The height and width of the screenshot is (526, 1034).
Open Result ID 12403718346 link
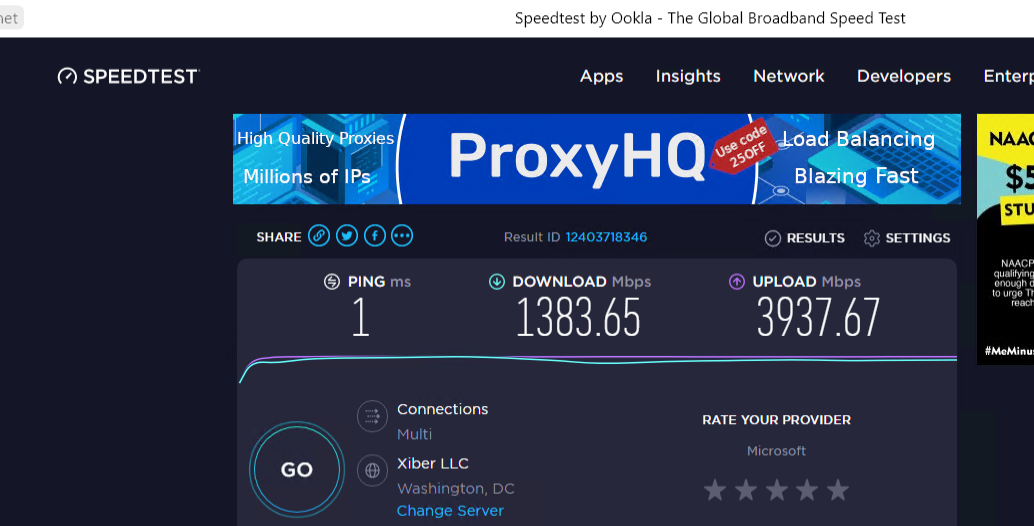[606, 237]
